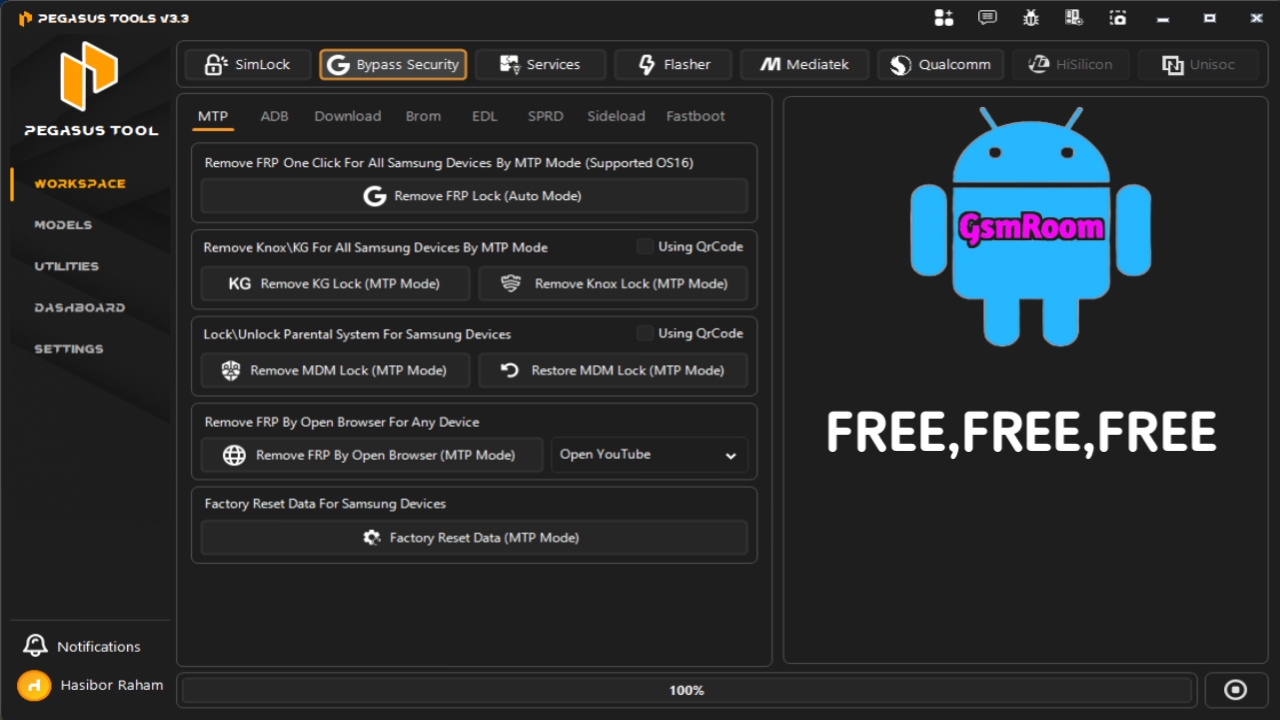Open the chat message icon in title bar
The image size is (1280, 720).
tap(987, 18)
